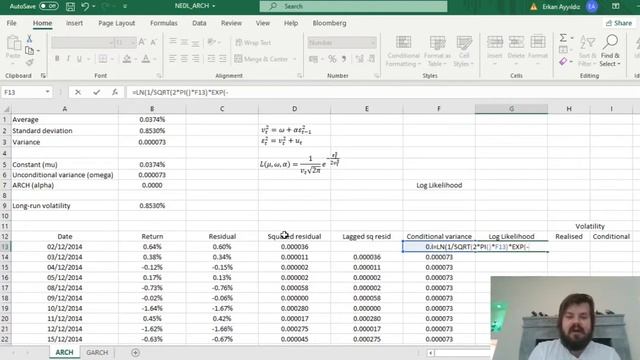Open the File menu
The height and width of the screenshot is (360, 640).
point(11,23)
